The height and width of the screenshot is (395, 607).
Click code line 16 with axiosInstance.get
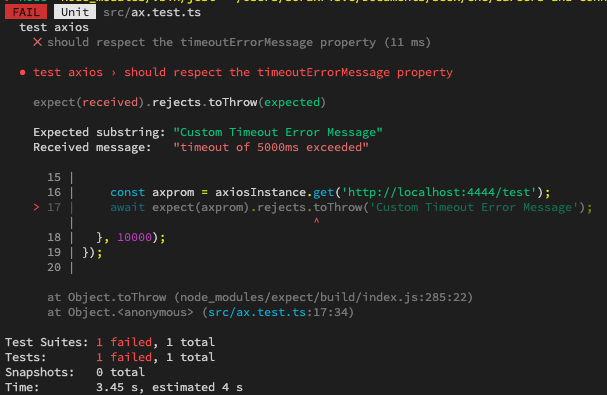330,192
